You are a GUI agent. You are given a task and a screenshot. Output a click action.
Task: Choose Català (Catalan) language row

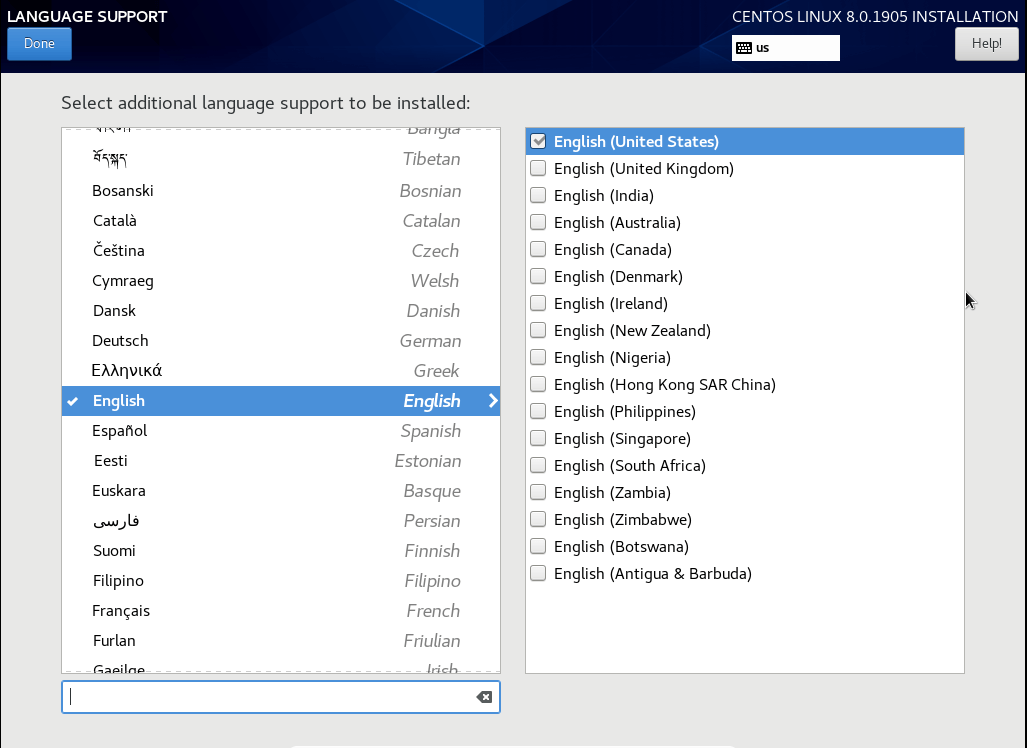click(280, 221)
